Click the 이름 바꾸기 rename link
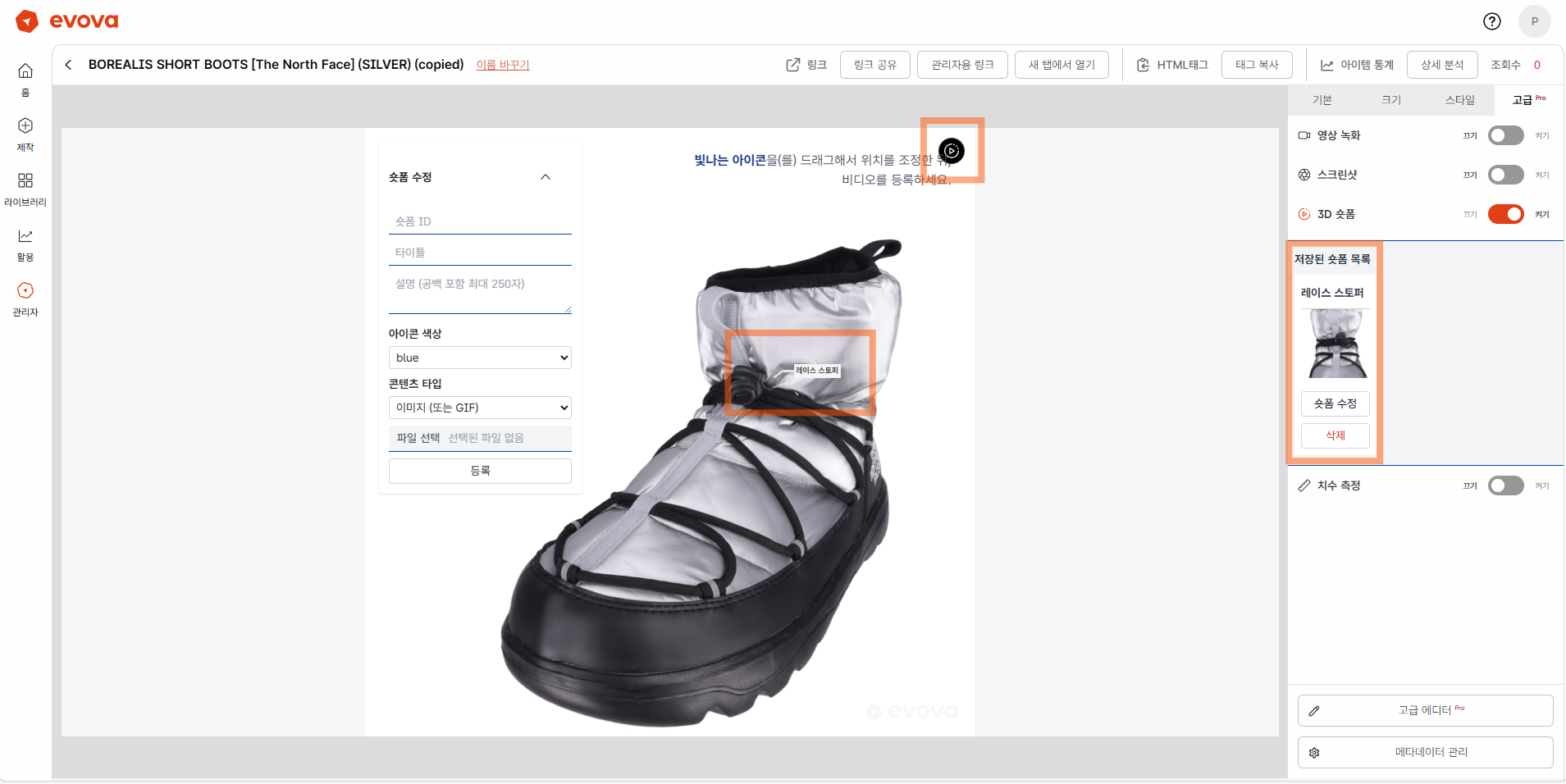The height and width of the screenshot is (784, 1566). point(503,65)
